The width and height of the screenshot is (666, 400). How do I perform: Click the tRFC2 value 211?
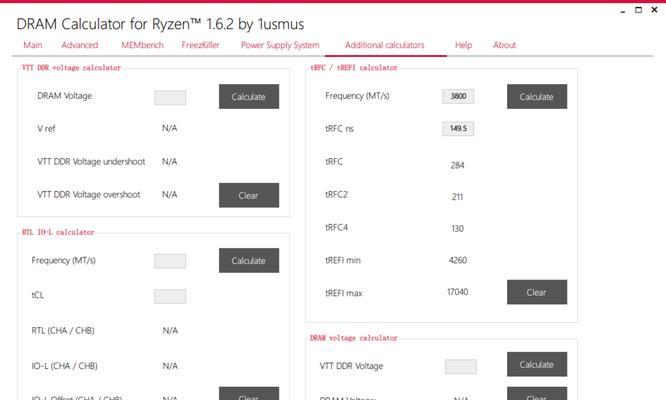tap(457, 197)
